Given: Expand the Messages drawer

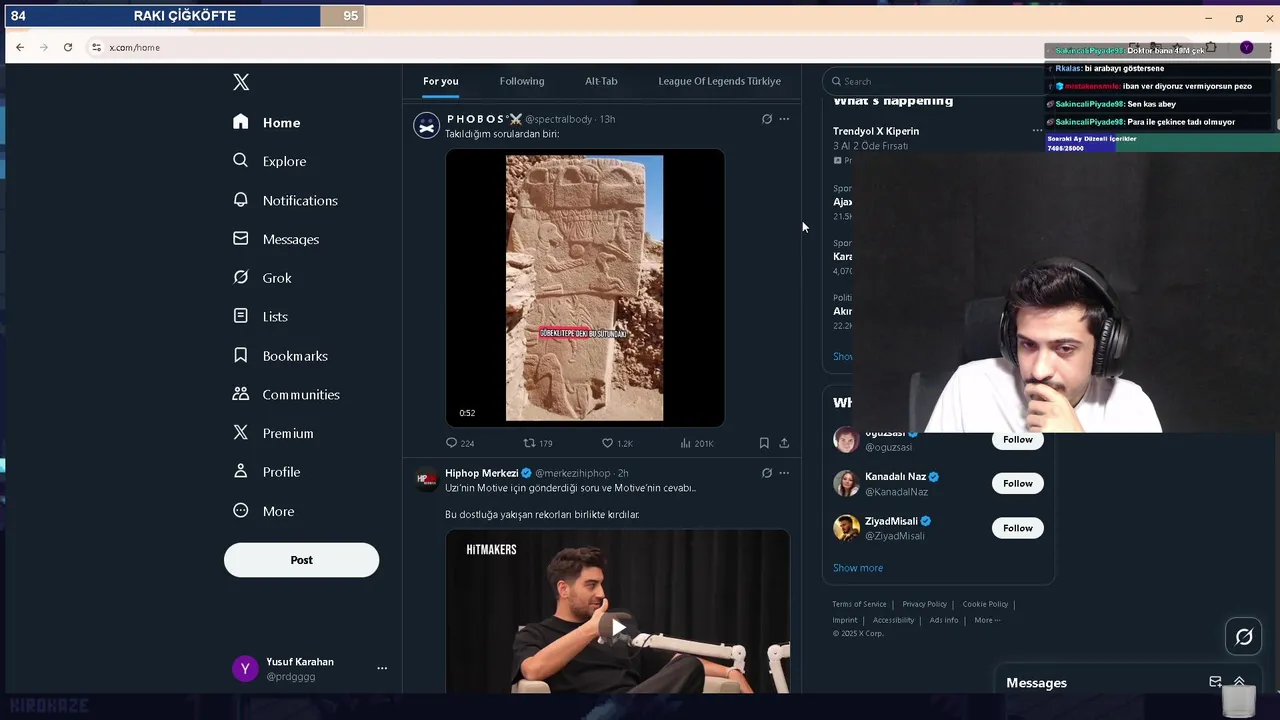Looking at the screenshot, I should (1239, 682).
